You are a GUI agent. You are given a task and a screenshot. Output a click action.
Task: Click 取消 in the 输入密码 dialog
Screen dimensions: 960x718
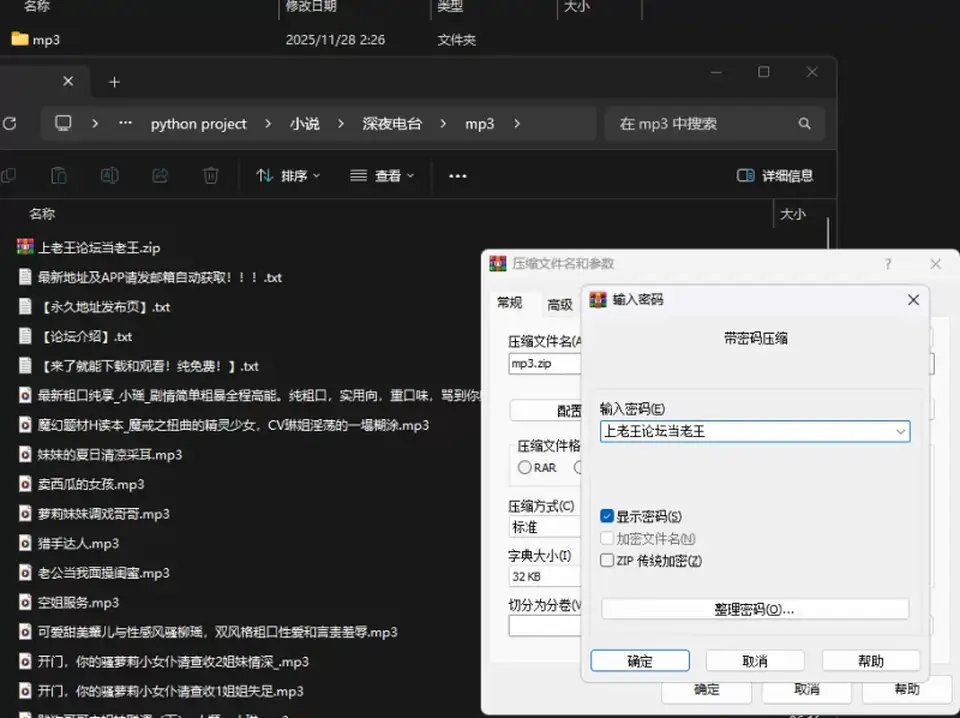pos(755,661)
